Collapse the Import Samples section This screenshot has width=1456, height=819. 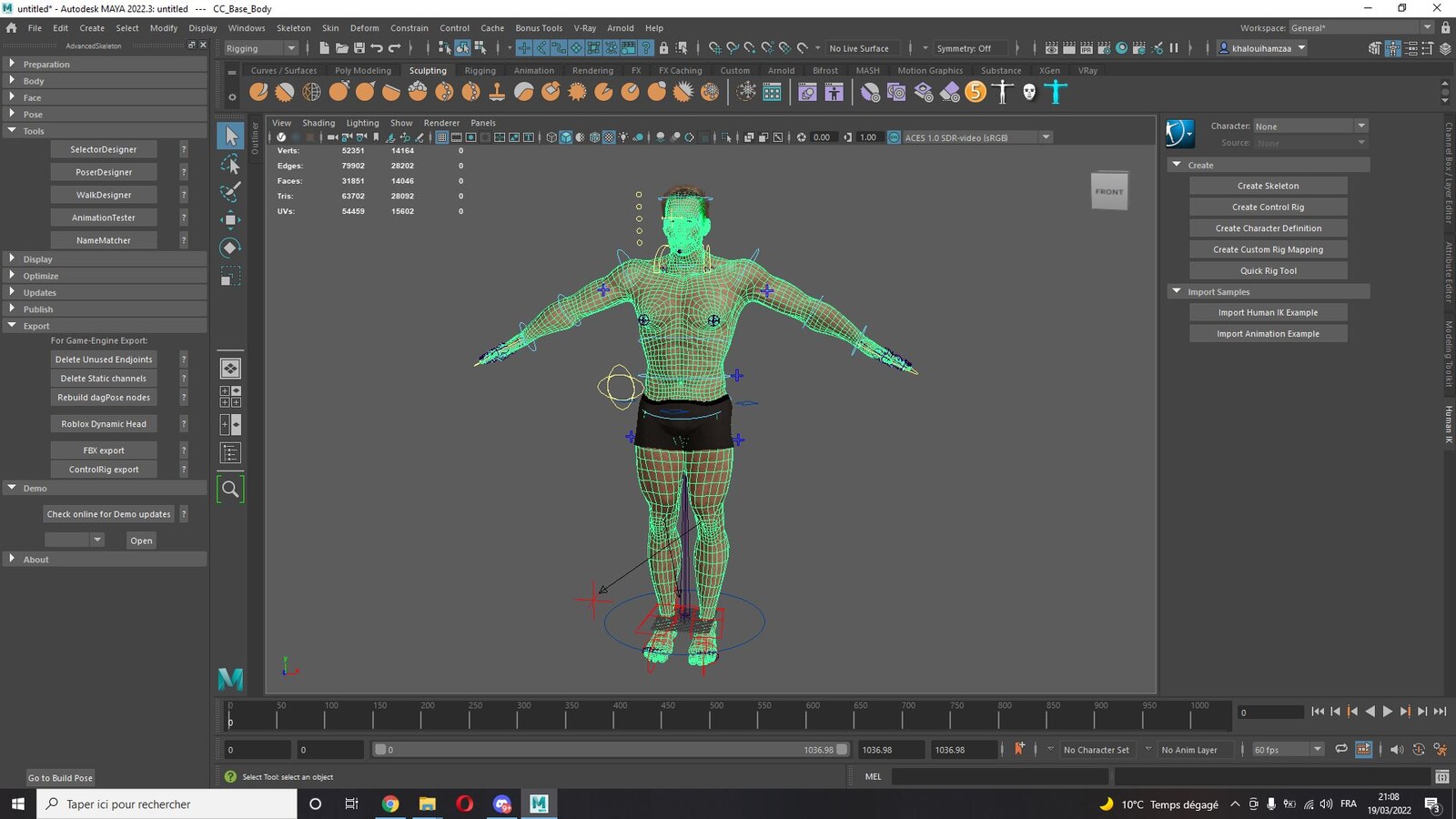tap(1269, 292)
